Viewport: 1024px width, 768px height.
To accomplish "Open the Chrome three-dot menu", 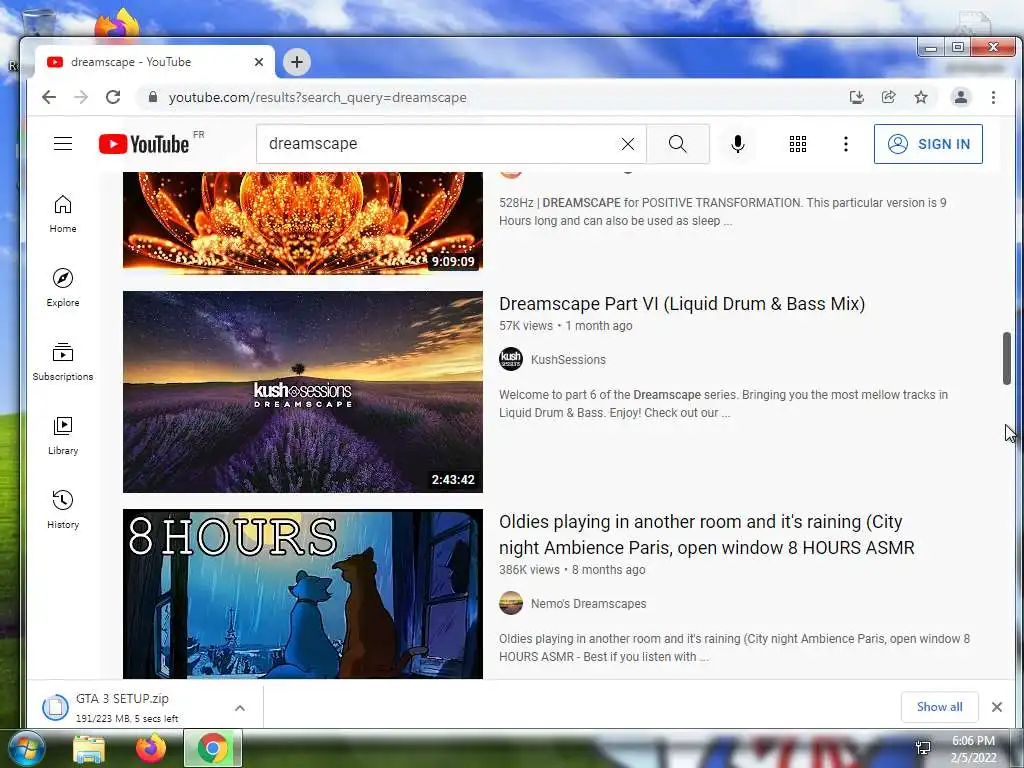I will click(x=993, y=97).
